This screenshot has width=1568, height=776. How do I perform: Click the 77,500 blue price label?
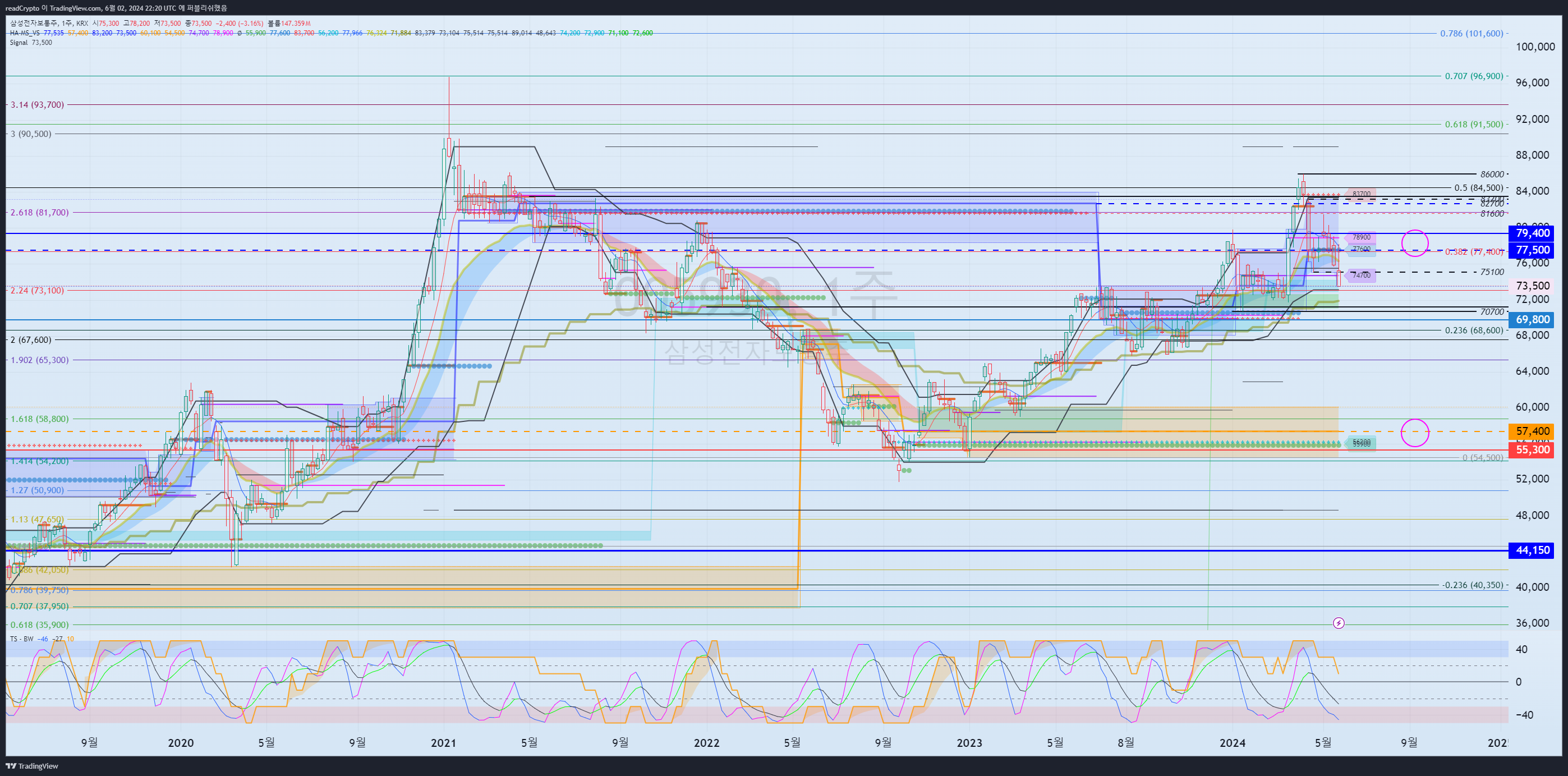point(1532,250)
